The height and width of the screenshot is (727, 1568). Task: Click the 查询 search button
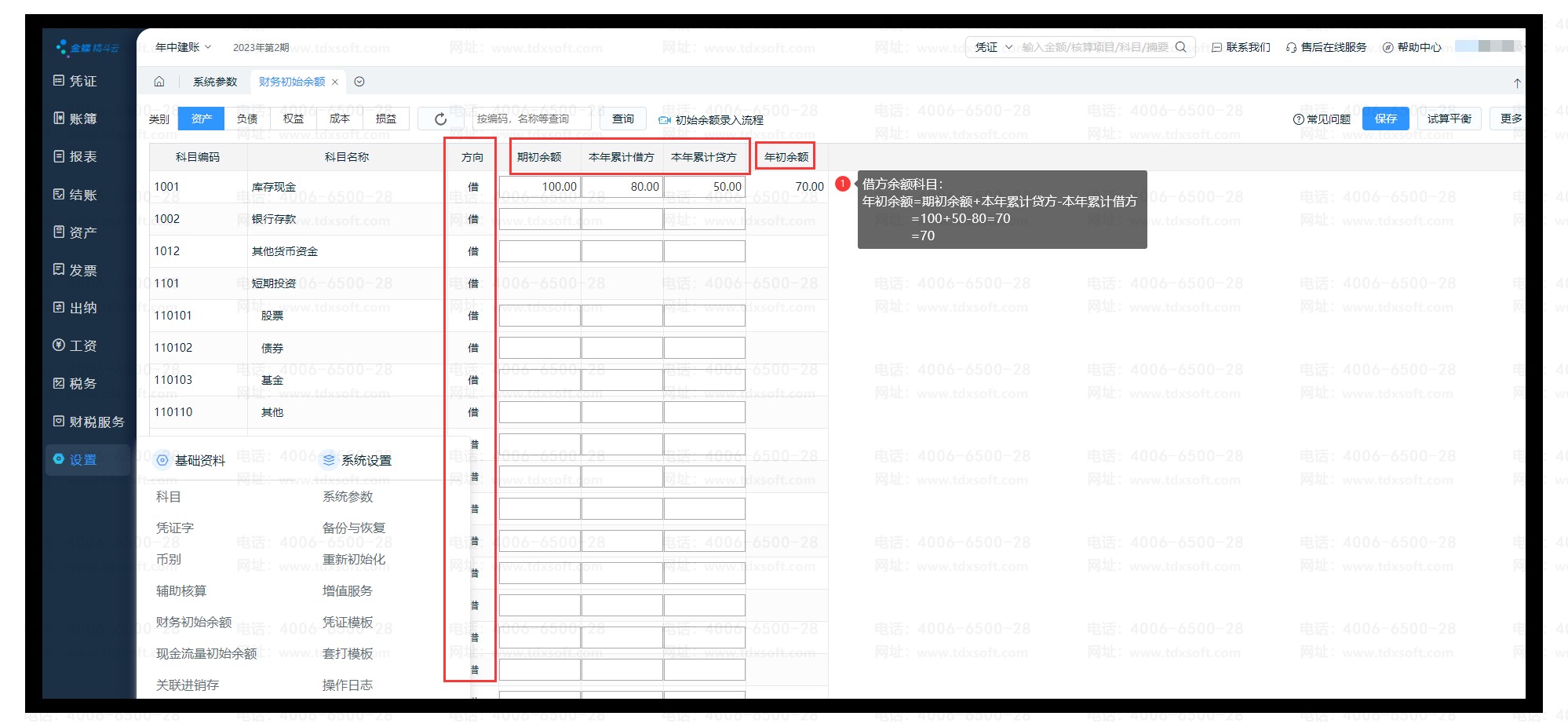(623, 119)
